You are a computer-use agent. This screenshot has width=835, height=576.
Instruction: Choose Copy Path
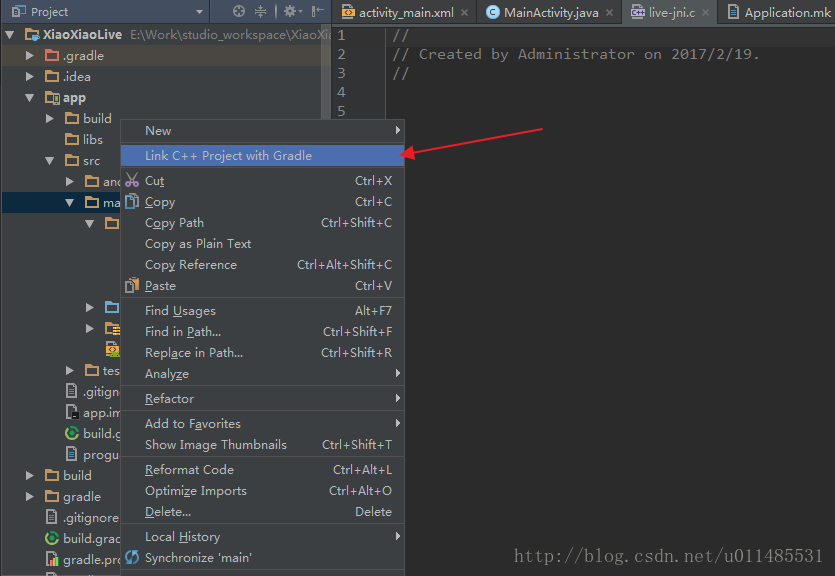coord(263,223)
